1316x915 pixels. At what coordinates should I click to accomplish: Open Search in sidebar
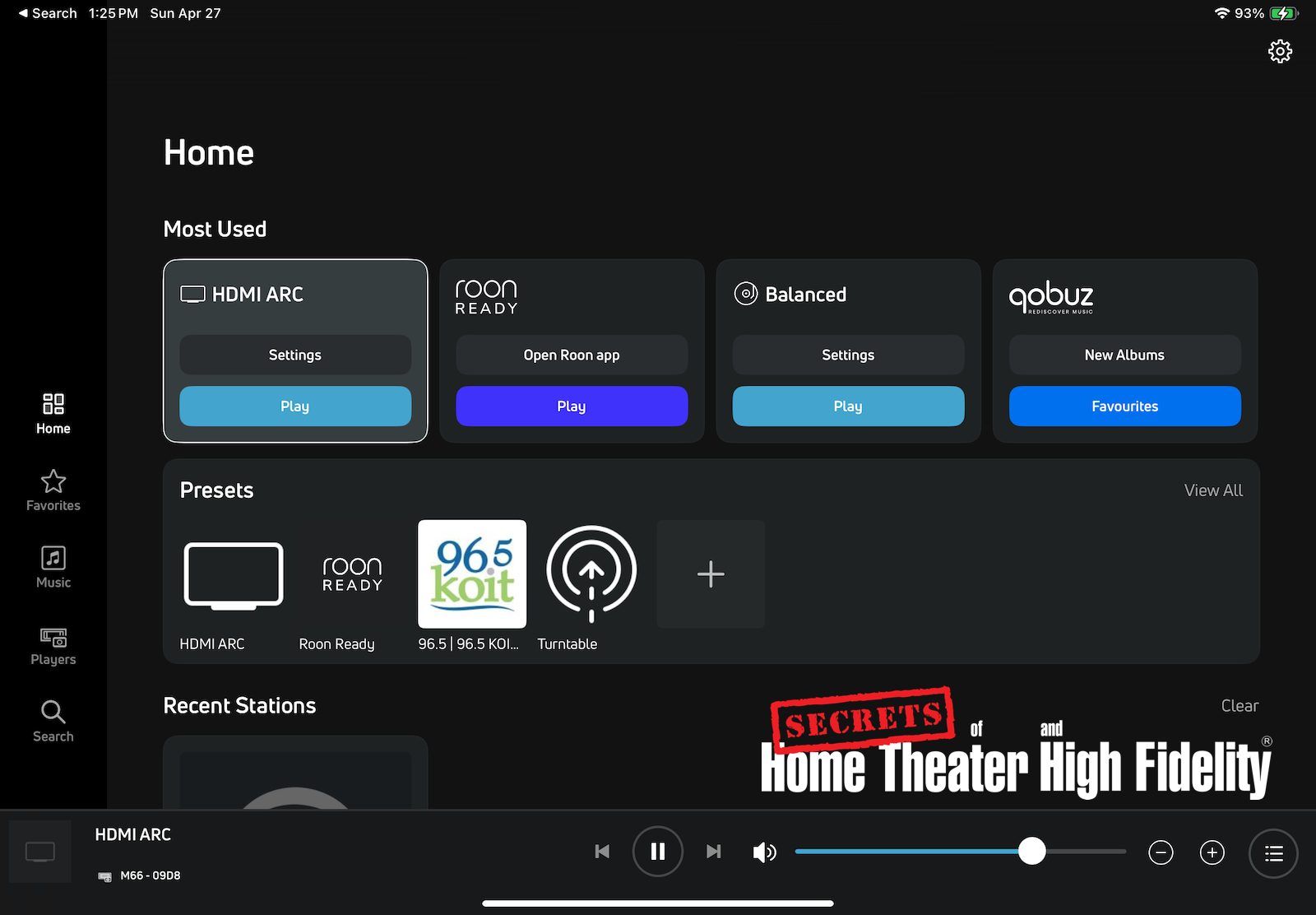click(x=53, y=722)
